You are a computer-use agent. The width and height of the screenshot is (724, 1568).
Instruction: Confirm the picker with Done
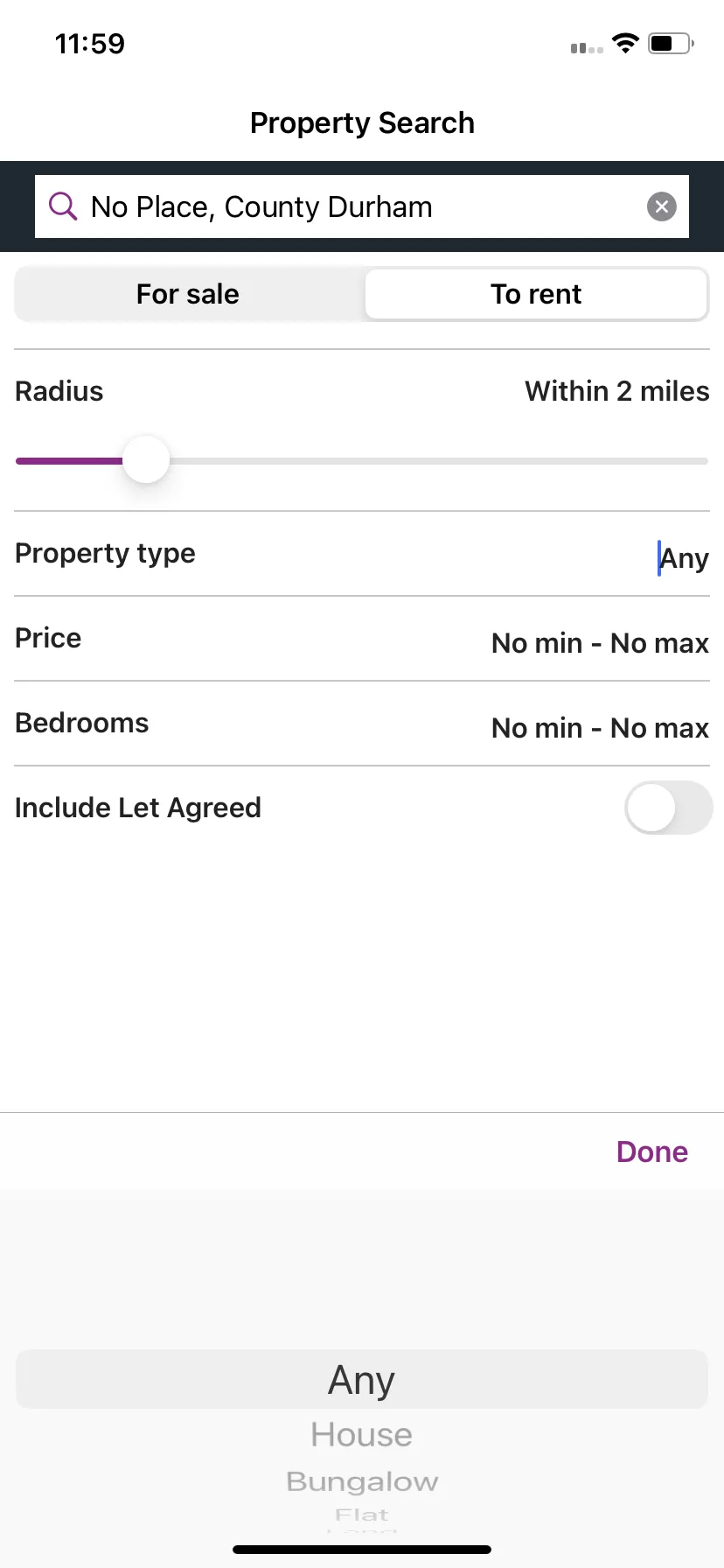(652, 1151)
